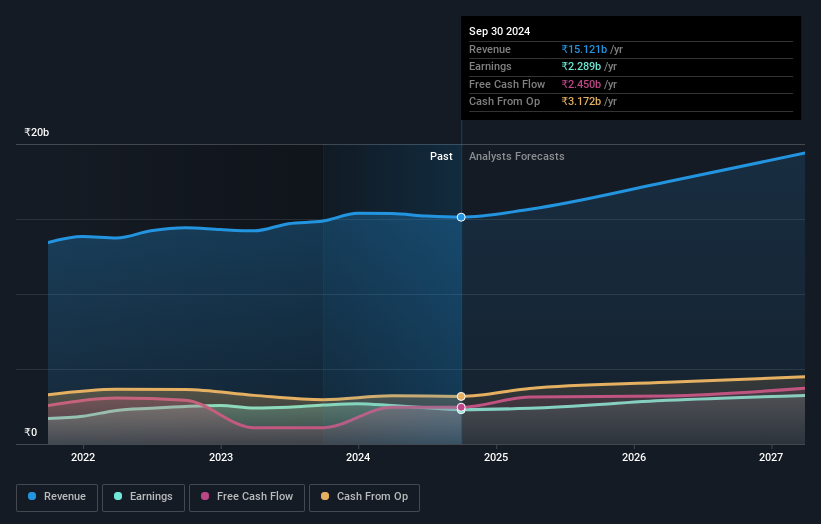The image size is (821, 524).
Task: Click the 2022 x-axis label
Action: [x=83, y=458]
